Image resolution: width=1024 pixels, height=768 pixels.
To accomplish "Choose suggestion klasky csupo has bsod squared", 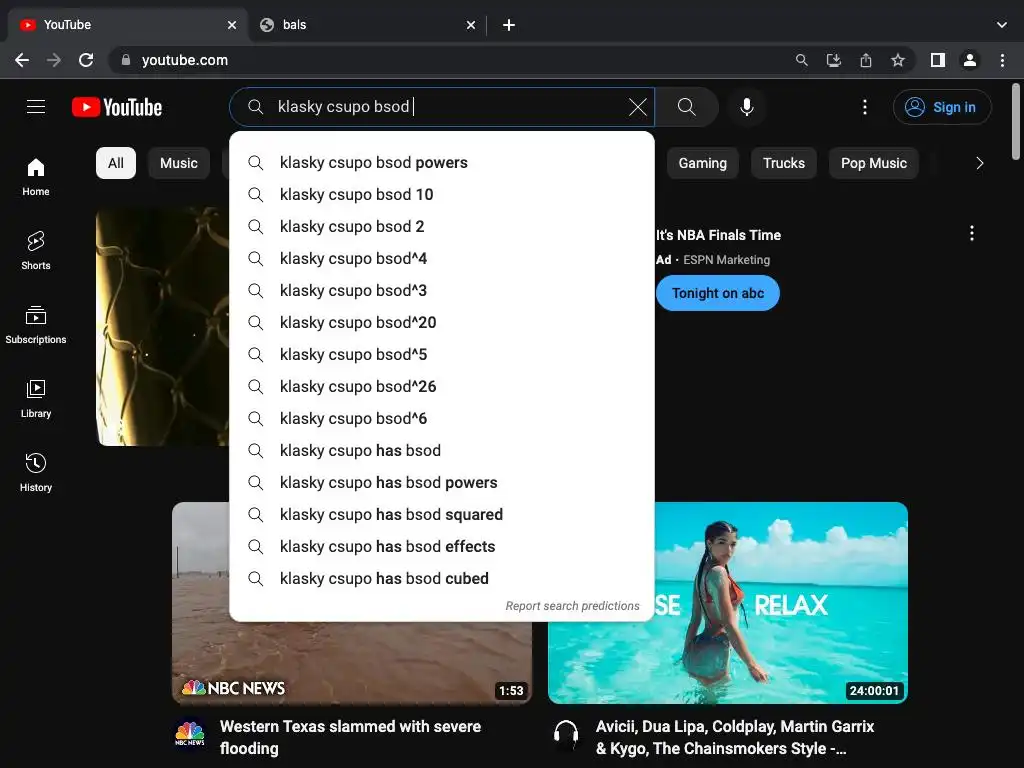I will point(441,515).
